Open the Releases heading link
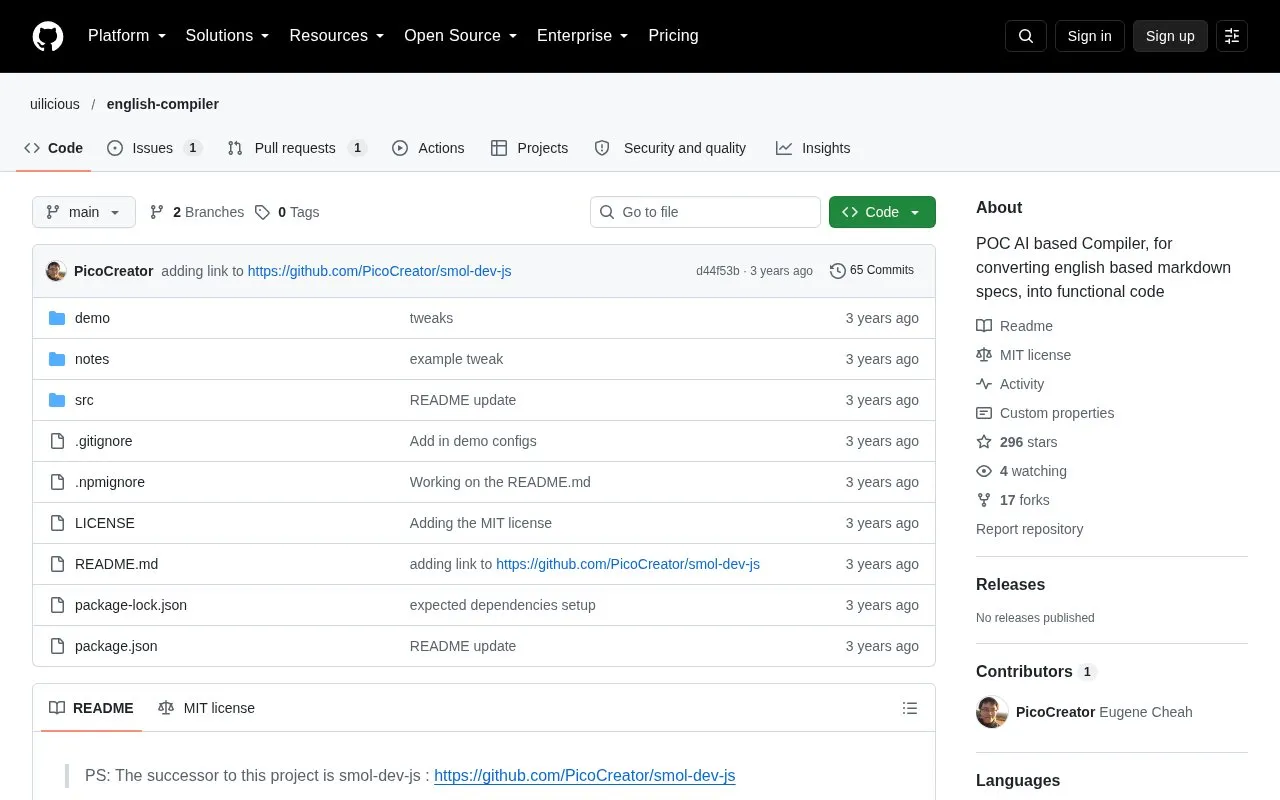Image resolution: width=1280 pixels, height=800 pixels. coord(1010,585)
